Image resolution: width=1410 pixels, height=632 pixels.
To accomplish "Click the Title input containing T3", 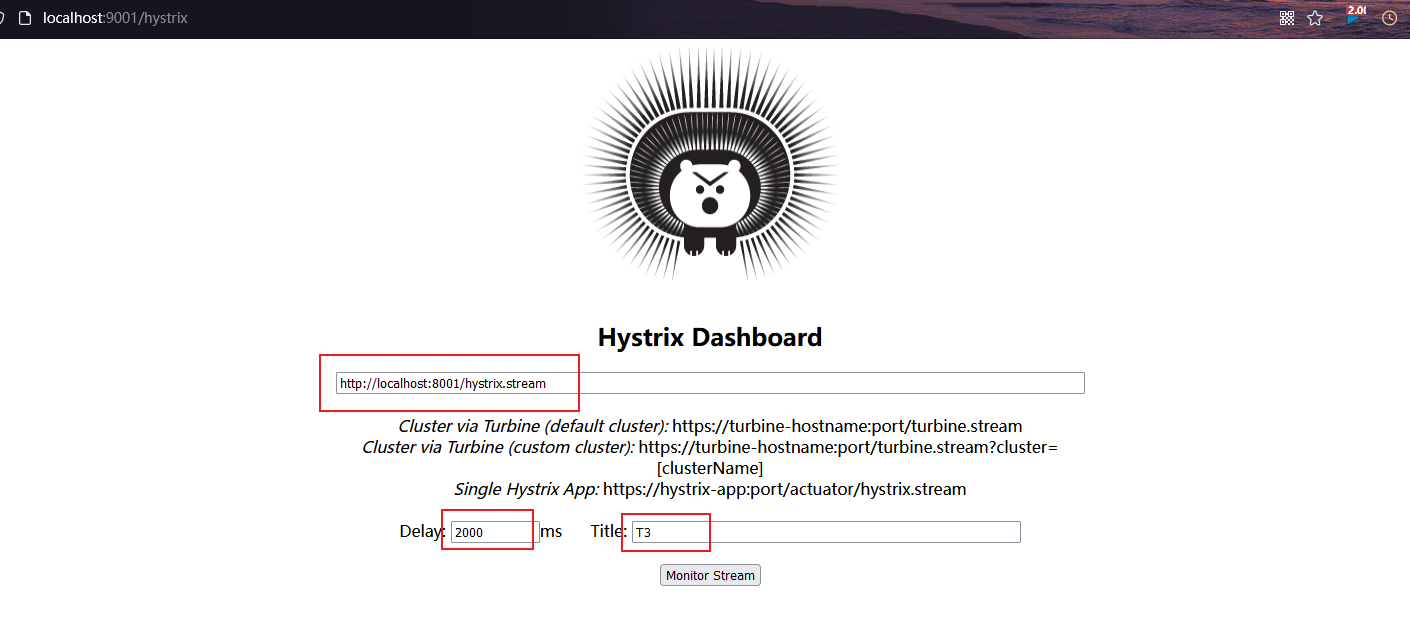I will click(x=825, y=532).
